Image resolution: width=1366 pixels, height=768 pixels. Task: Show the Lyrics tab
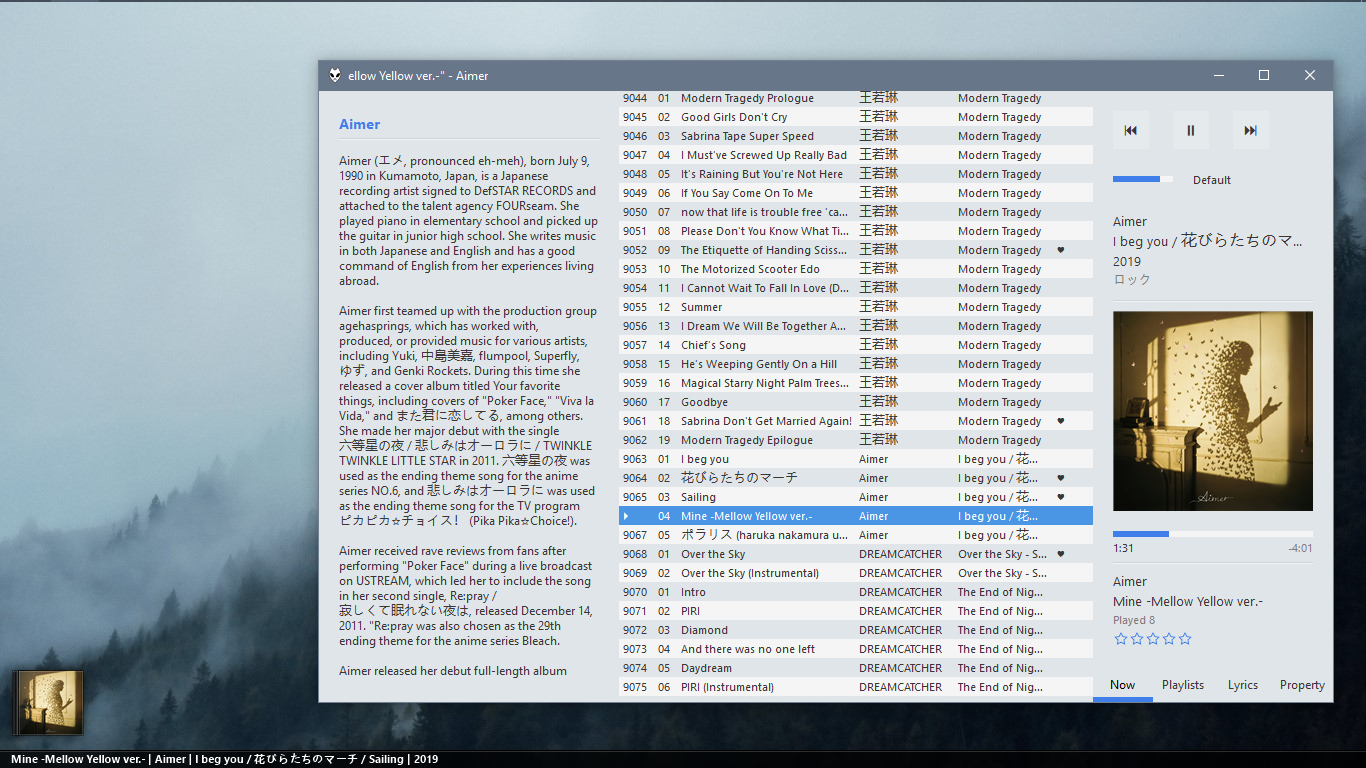coord(1243,685)
